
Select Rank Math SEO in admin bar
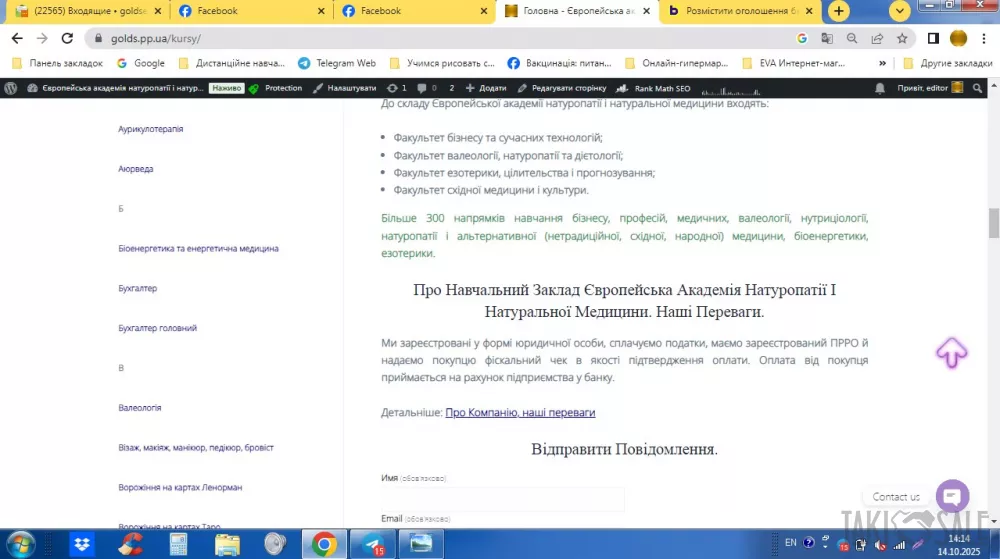pos(655,88)
